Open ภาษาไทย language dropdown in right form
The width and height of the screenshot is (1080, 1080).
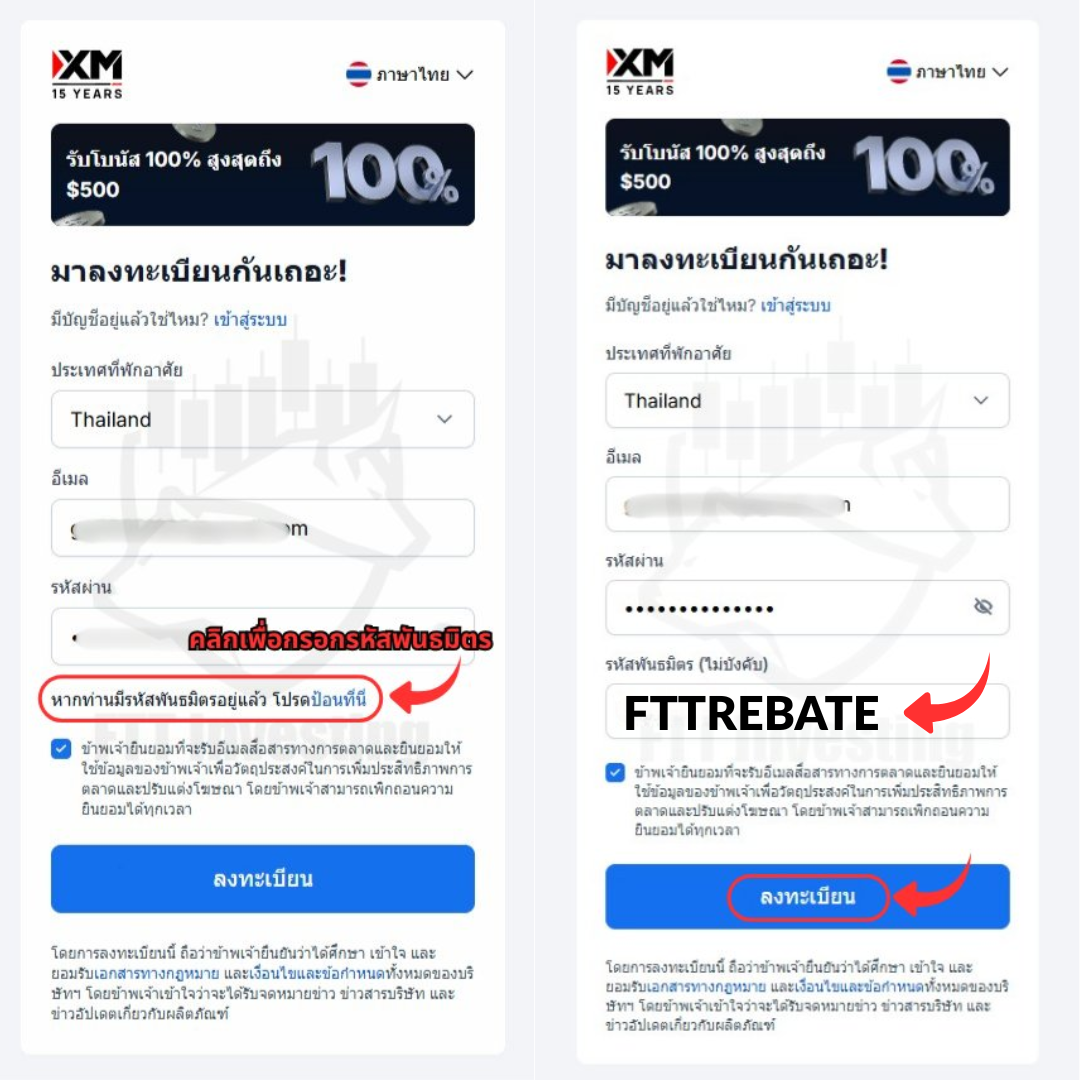tap(948, 72)
